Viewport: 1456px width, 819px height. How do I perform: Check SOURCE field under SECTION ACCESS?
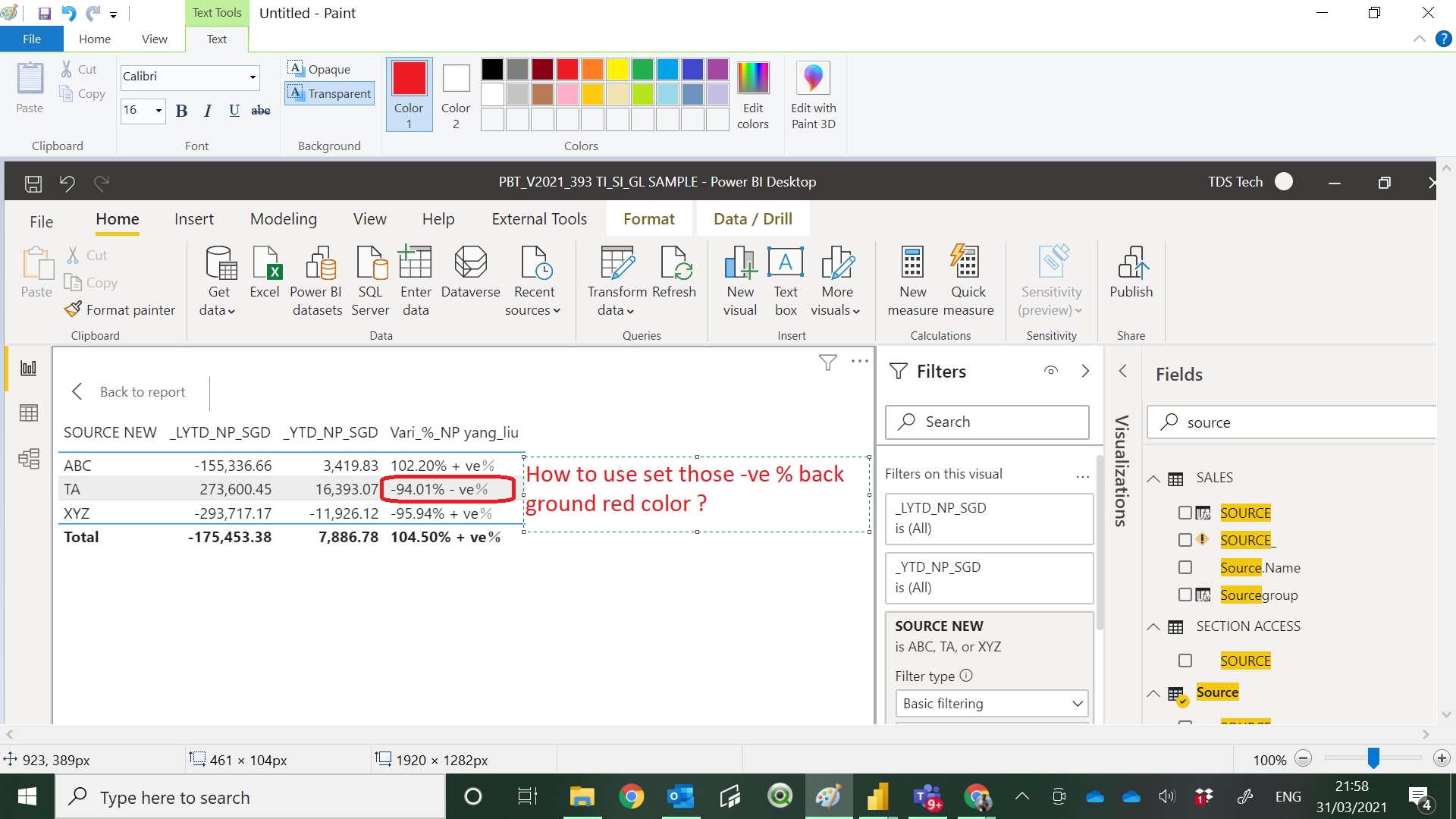coord(1185,661)
